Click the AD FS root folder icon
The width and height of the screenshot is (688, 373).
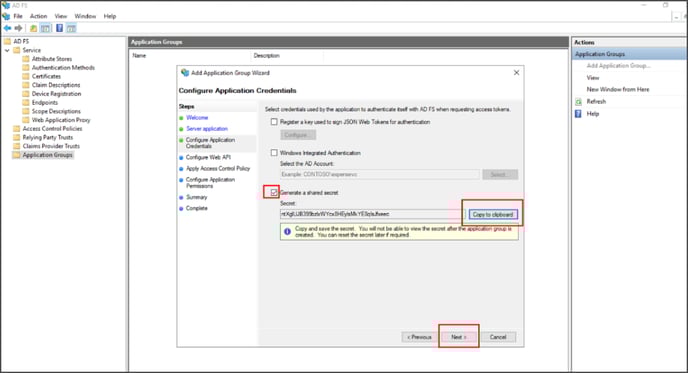click(x=7, y=41)
